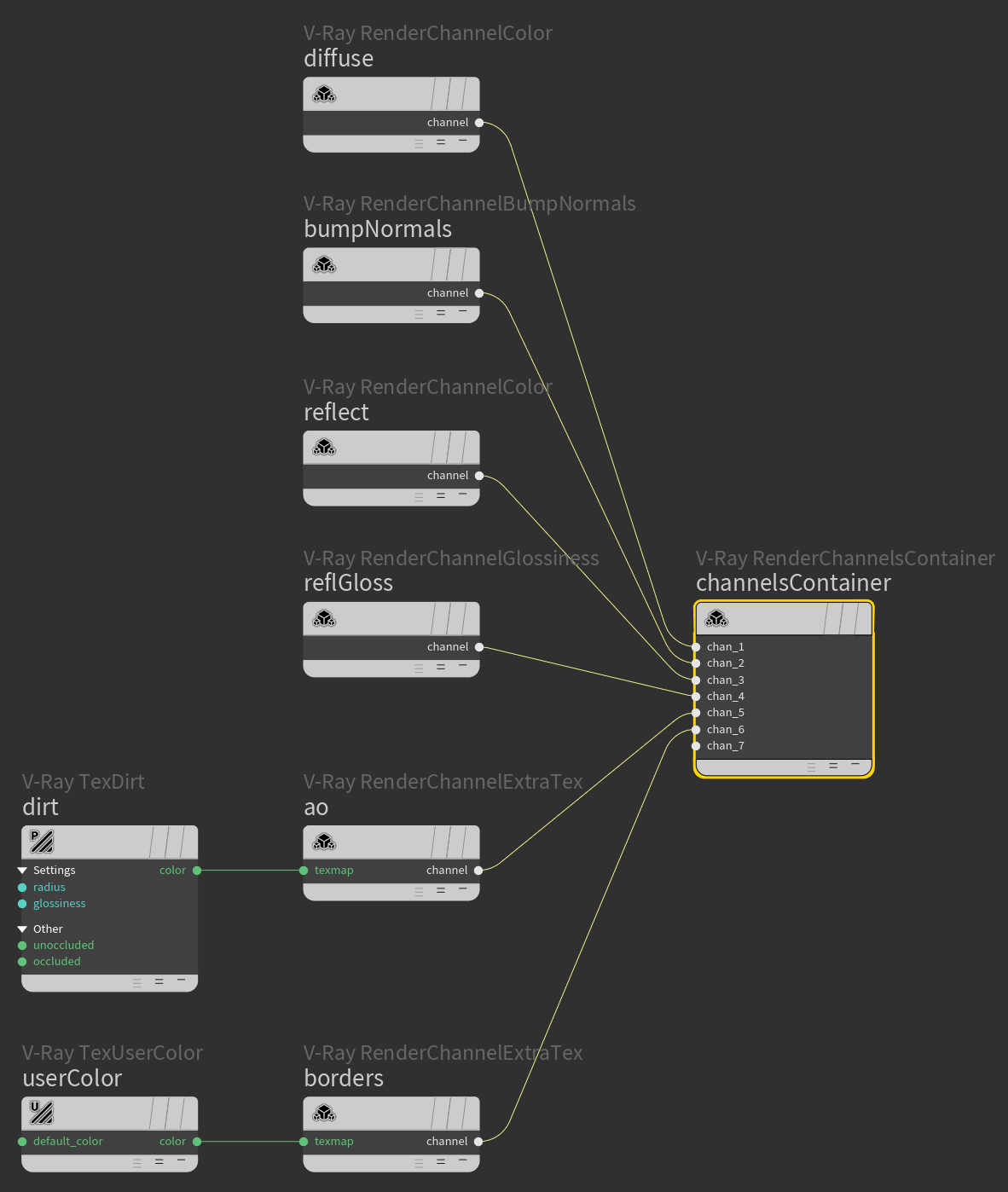Click the reflGloss node's V-Ray icon
The width and height of the screenshot is (1008, 1192).
(x=324, y=618)
